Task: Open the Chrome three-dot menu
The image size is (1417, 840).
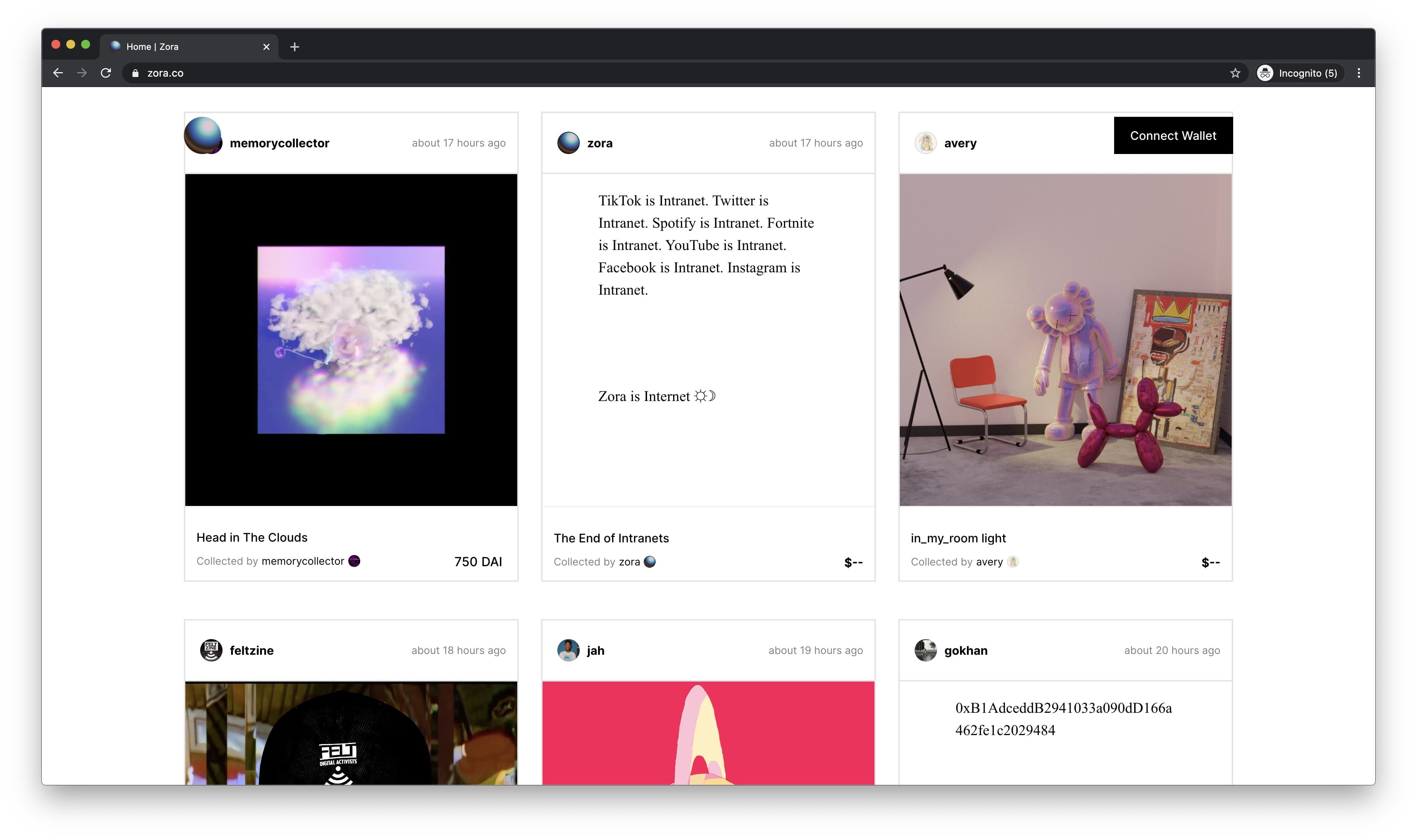Action: click(x=1358, y=73)
